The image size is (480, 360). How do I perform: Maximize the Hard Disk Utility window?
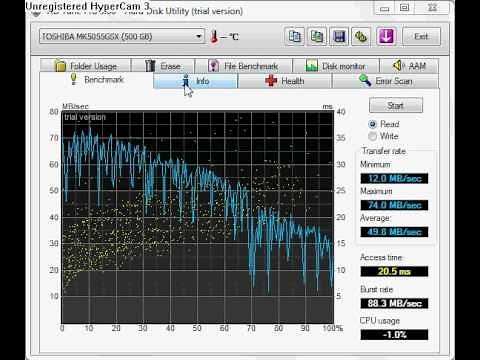click(404, 8)
